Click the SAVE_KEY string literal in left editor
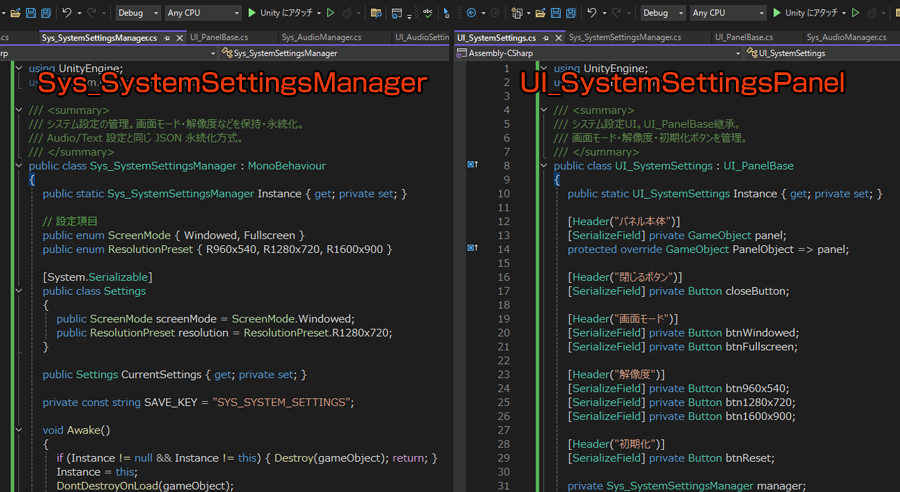The width and height of the screenshot is (900, 492). pos(282,402)
